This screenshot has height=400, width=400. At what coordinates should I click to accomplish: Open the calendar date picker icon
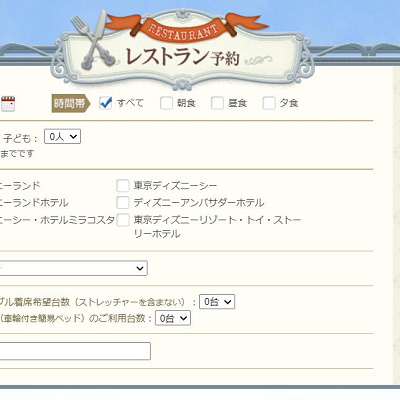pyautogui.click(x=8, y=103)
